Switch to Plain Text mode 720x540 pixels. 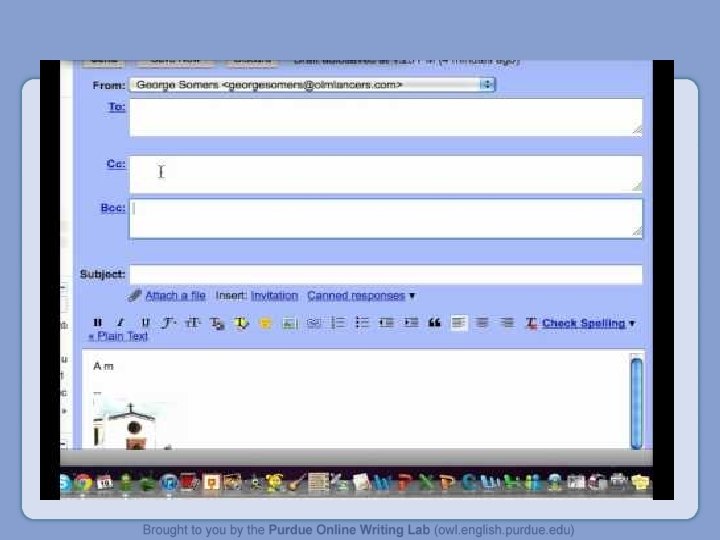point(118,337)
